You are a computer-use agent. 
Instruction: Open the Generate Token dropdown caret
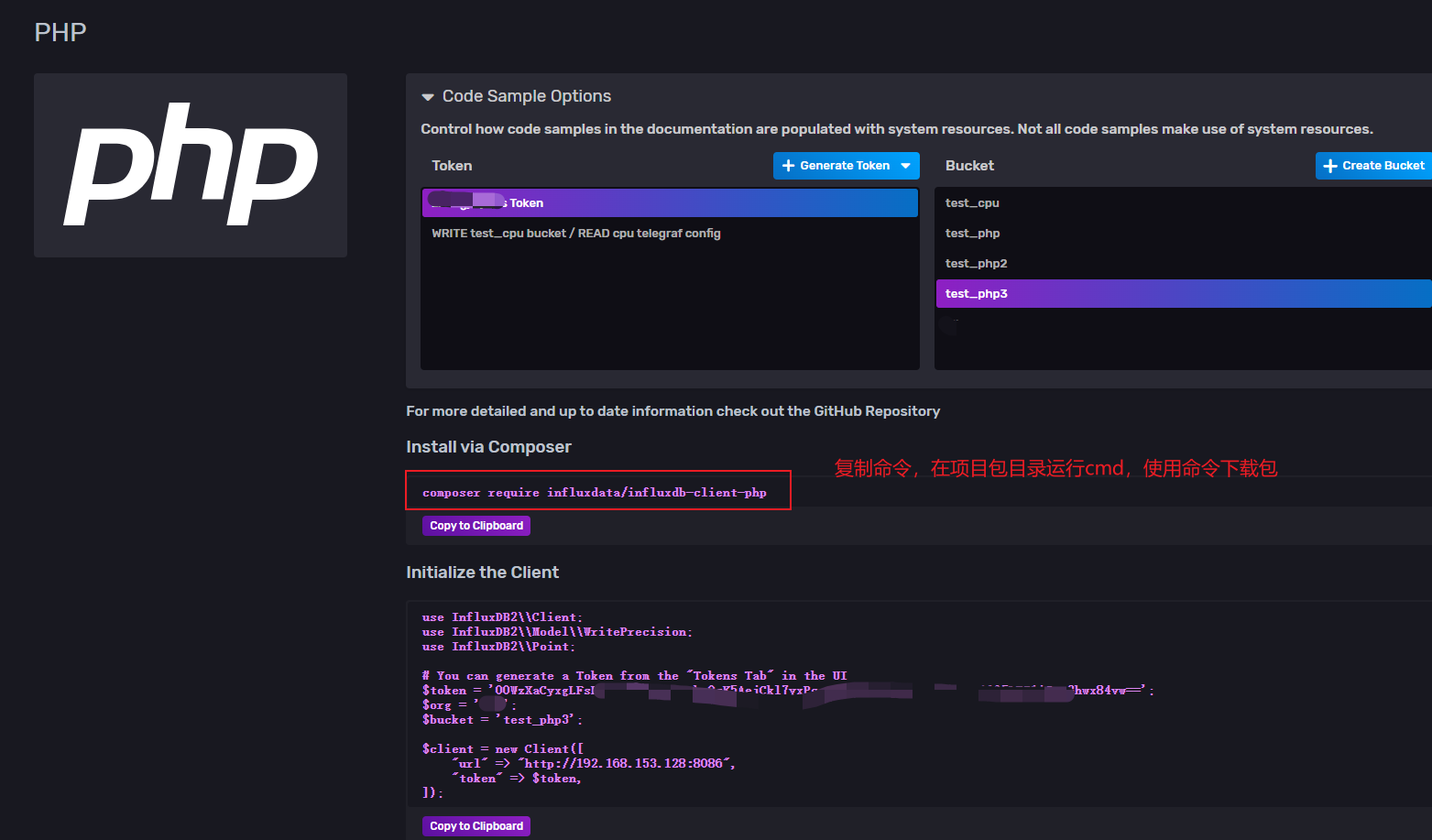pos(906,165)
